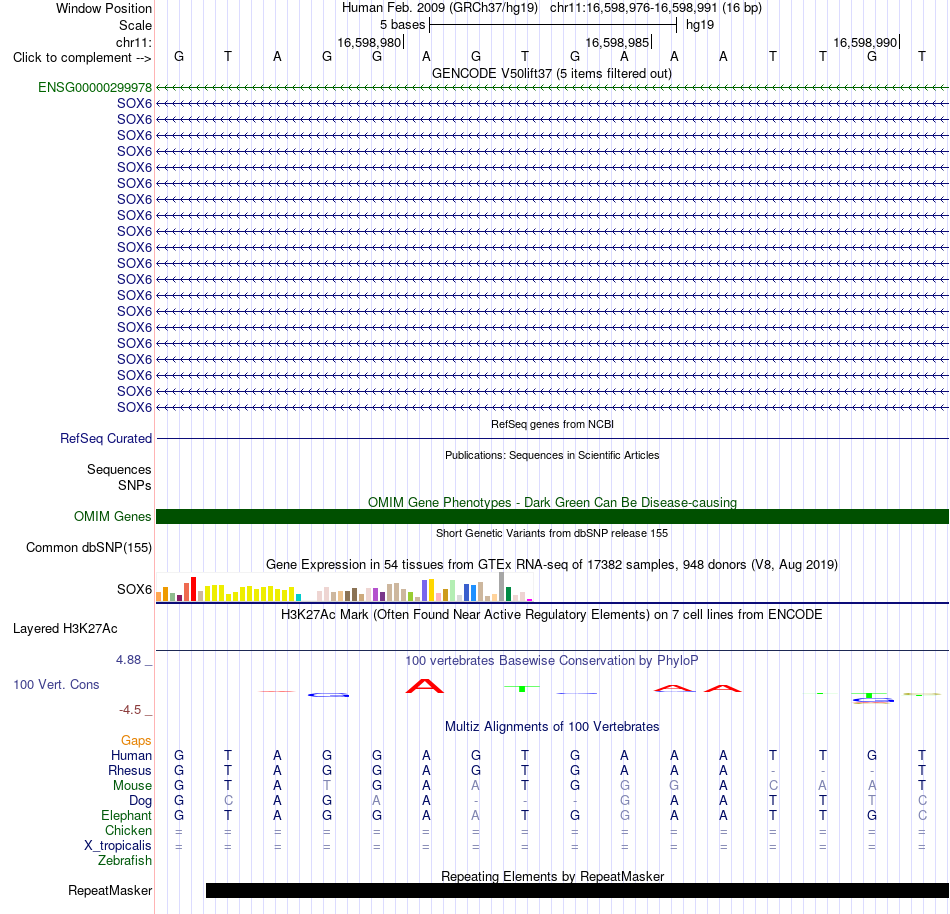
Task: Click the Mouse alignment row label
Action: (x=133, y=786)
